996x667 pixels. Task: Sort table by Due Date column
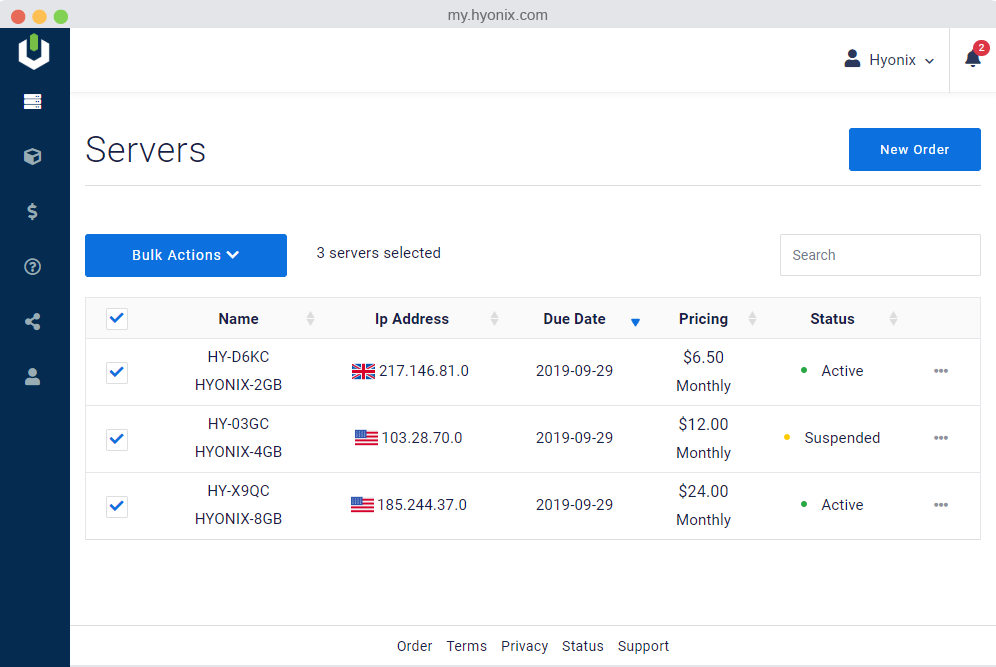coord(575,319)
